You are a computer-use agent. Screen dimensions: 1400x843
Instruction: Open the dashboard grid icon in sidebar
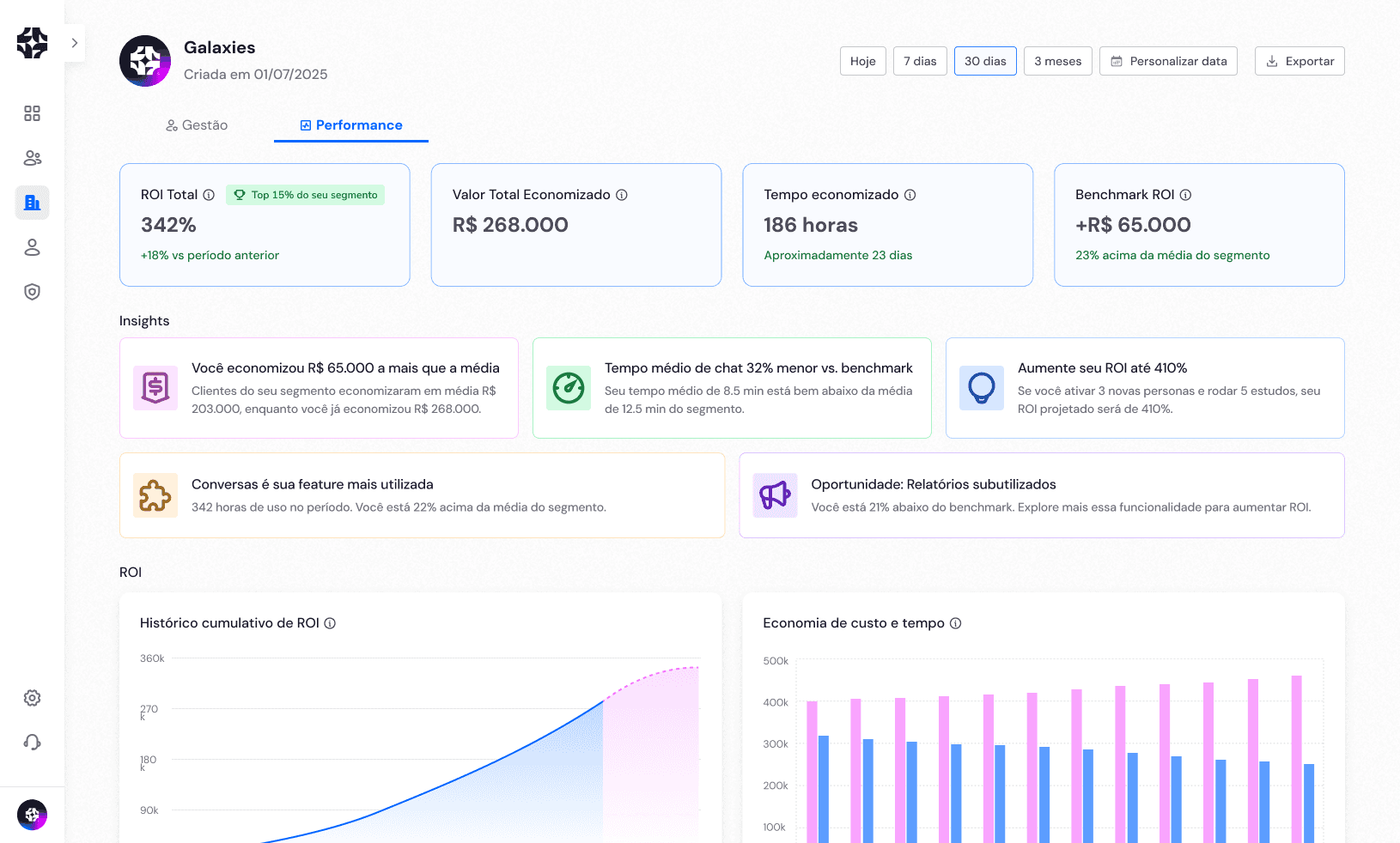(x=32, y=112)
